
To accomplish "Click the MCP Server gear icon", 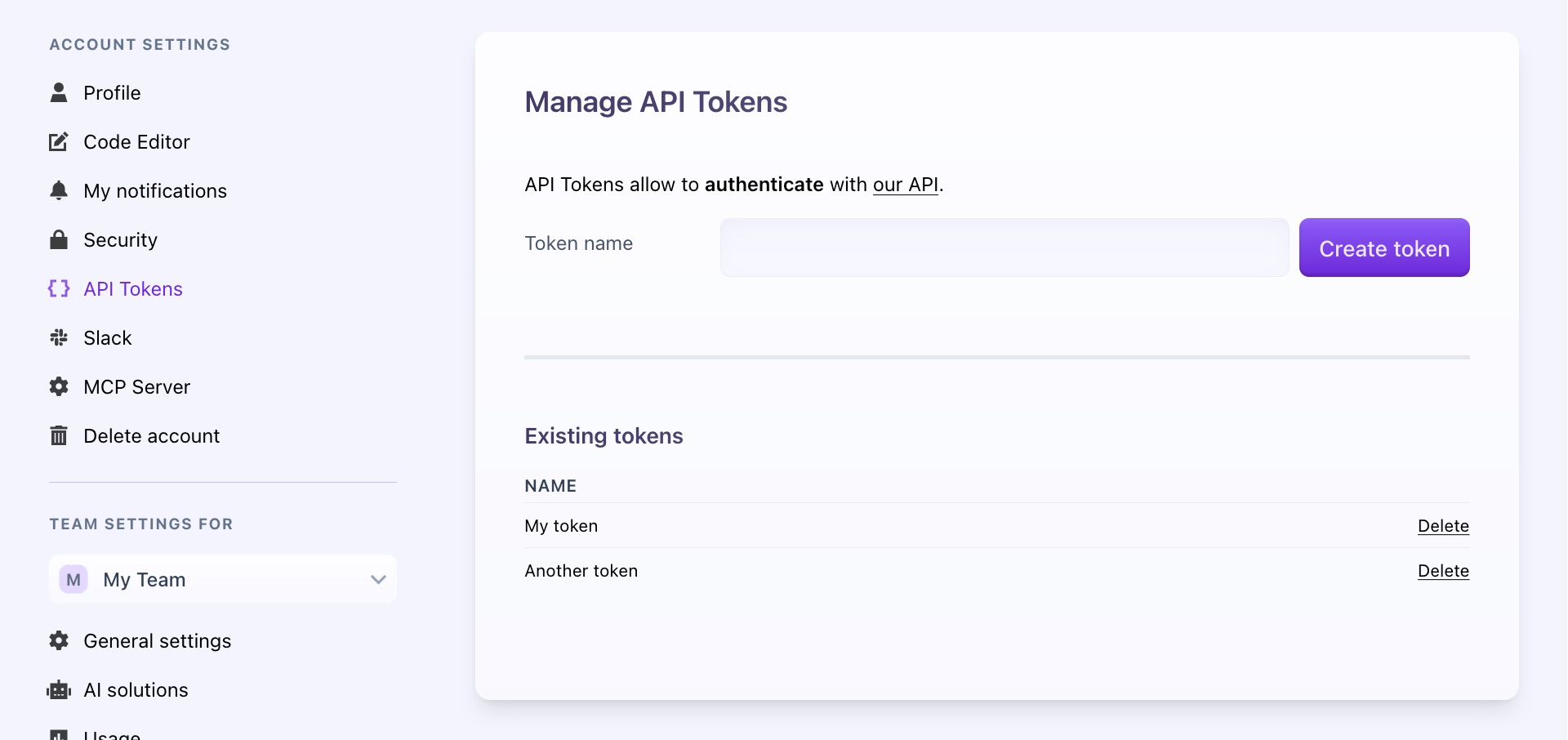I will tap(59, 387).
